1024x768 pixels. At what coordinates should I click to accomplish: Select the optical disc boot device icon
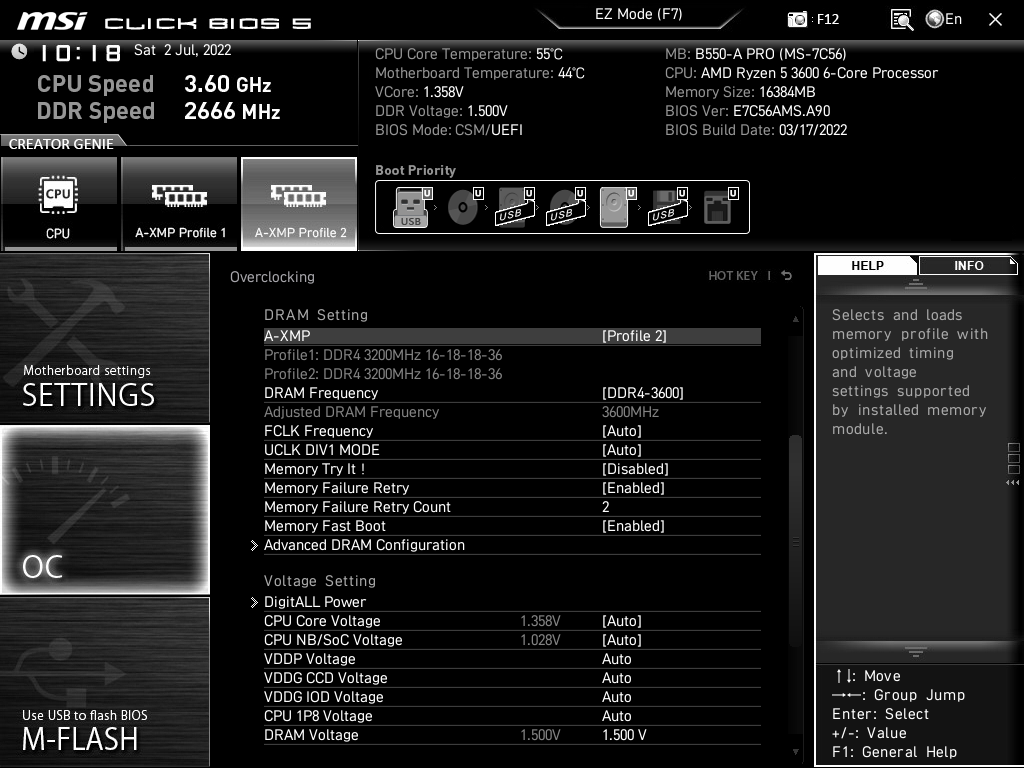(462, 208)
